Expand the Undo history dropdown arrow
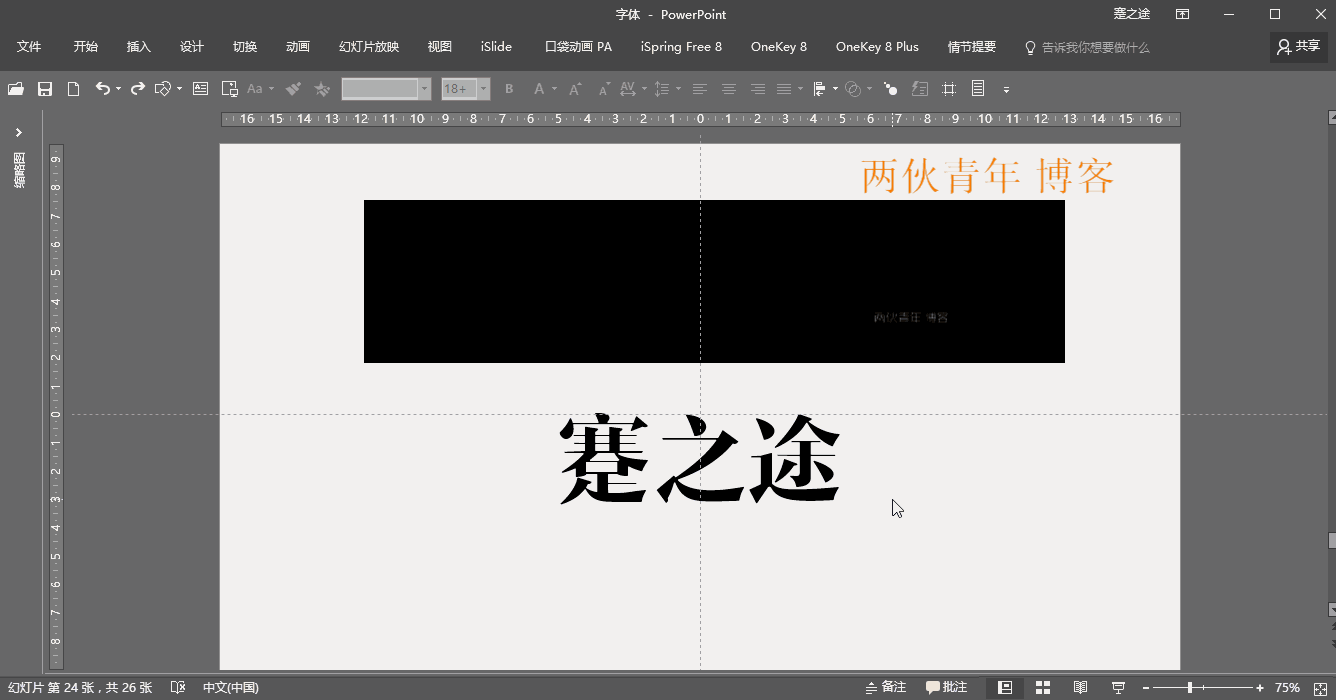1336x700 pixels. click(117, 88)
